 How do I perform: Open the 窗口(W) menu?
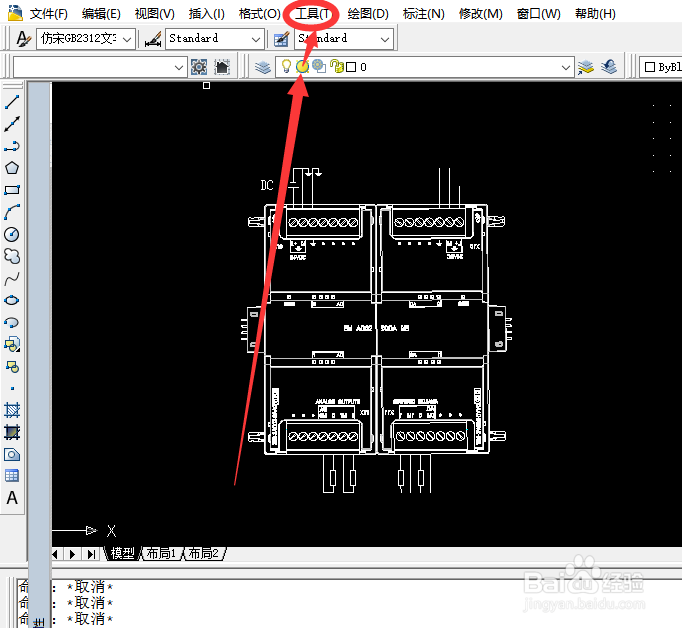coord(538,14)
